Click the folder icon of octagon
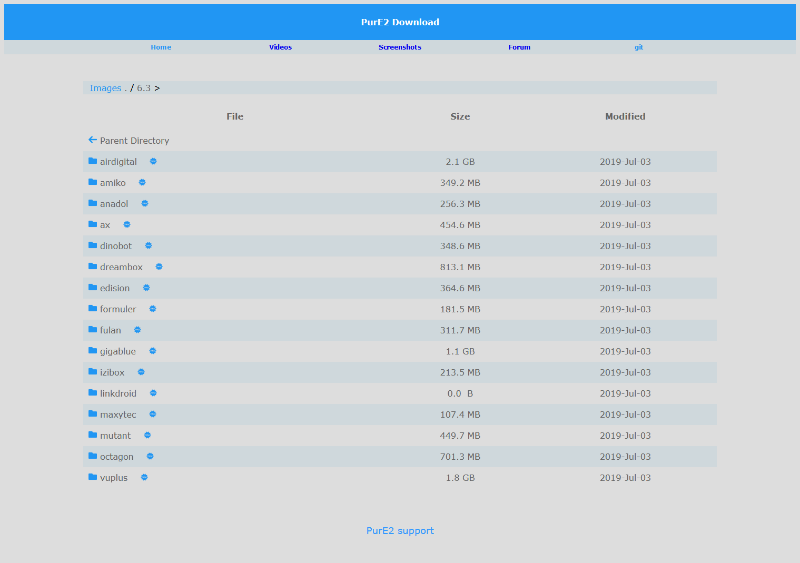800x563 pixels. (x=92, y=456)
